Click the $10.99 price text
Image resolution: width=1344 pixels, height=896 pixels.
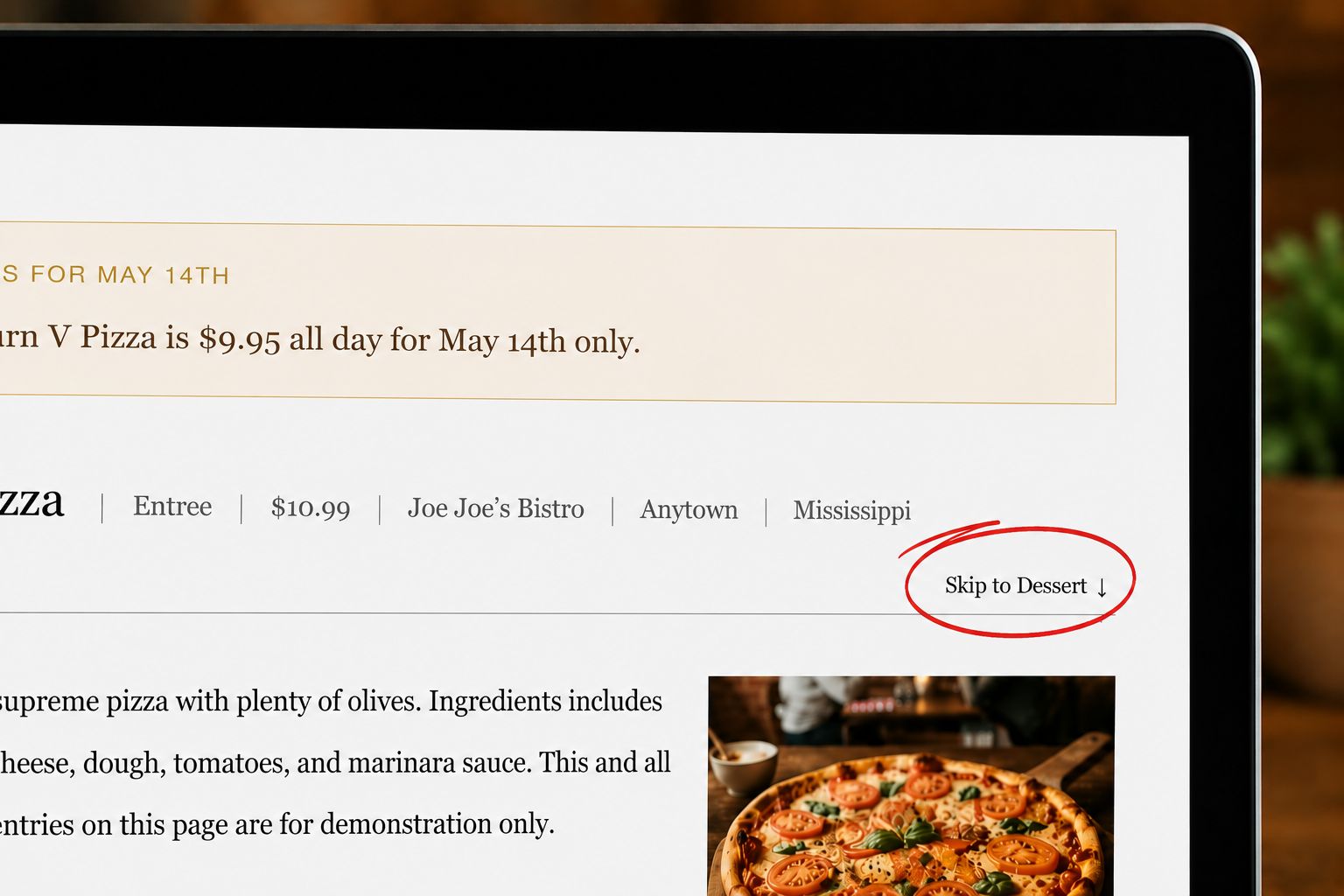(311, 507)
